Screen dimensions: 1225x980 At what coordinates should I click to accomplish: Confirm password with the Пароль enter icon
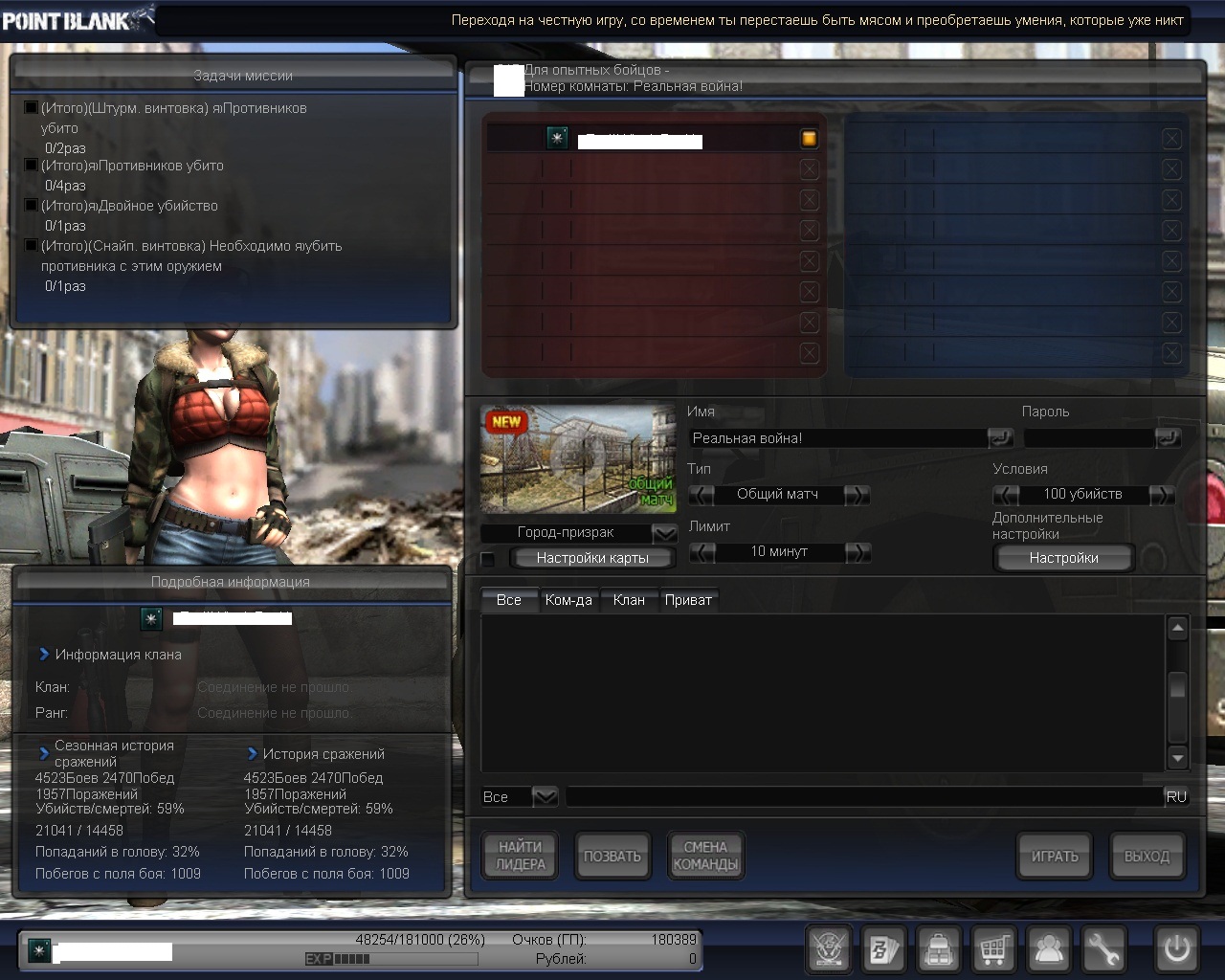tap(1168, 437)
